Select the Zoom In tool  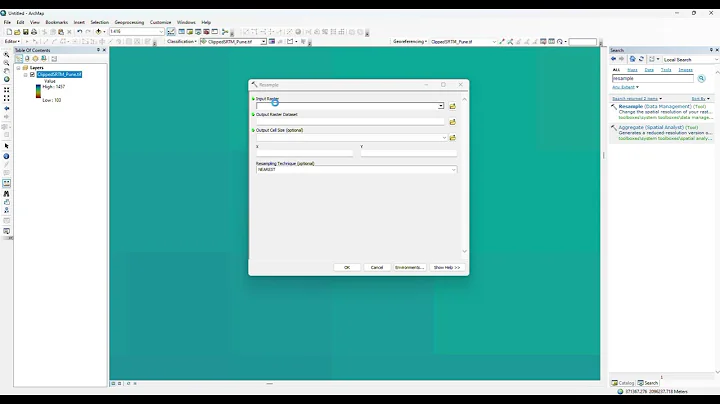click(x=6, y=54)
